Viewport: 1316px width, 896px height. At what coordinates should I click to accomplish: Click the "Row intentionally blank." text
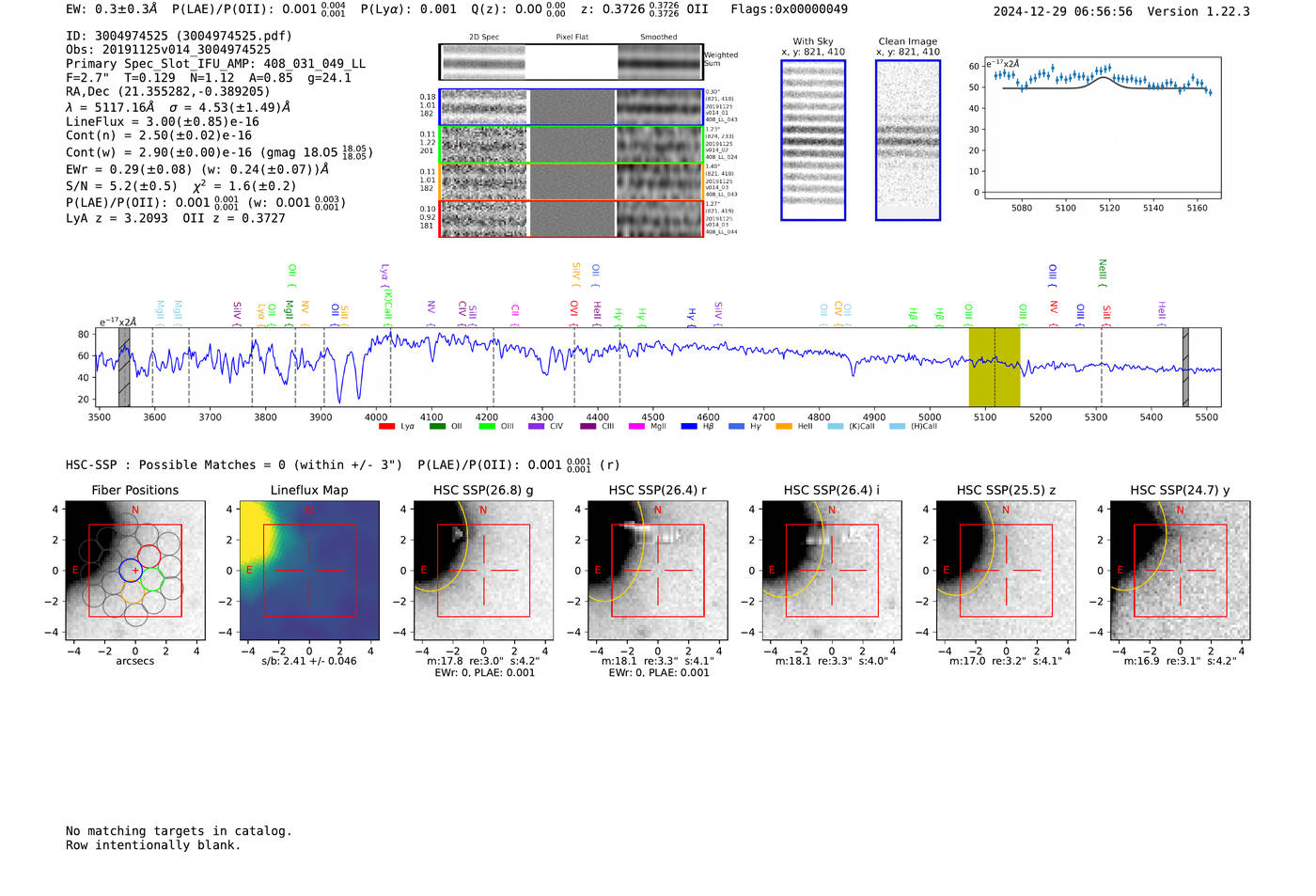[x=153, y=845]
